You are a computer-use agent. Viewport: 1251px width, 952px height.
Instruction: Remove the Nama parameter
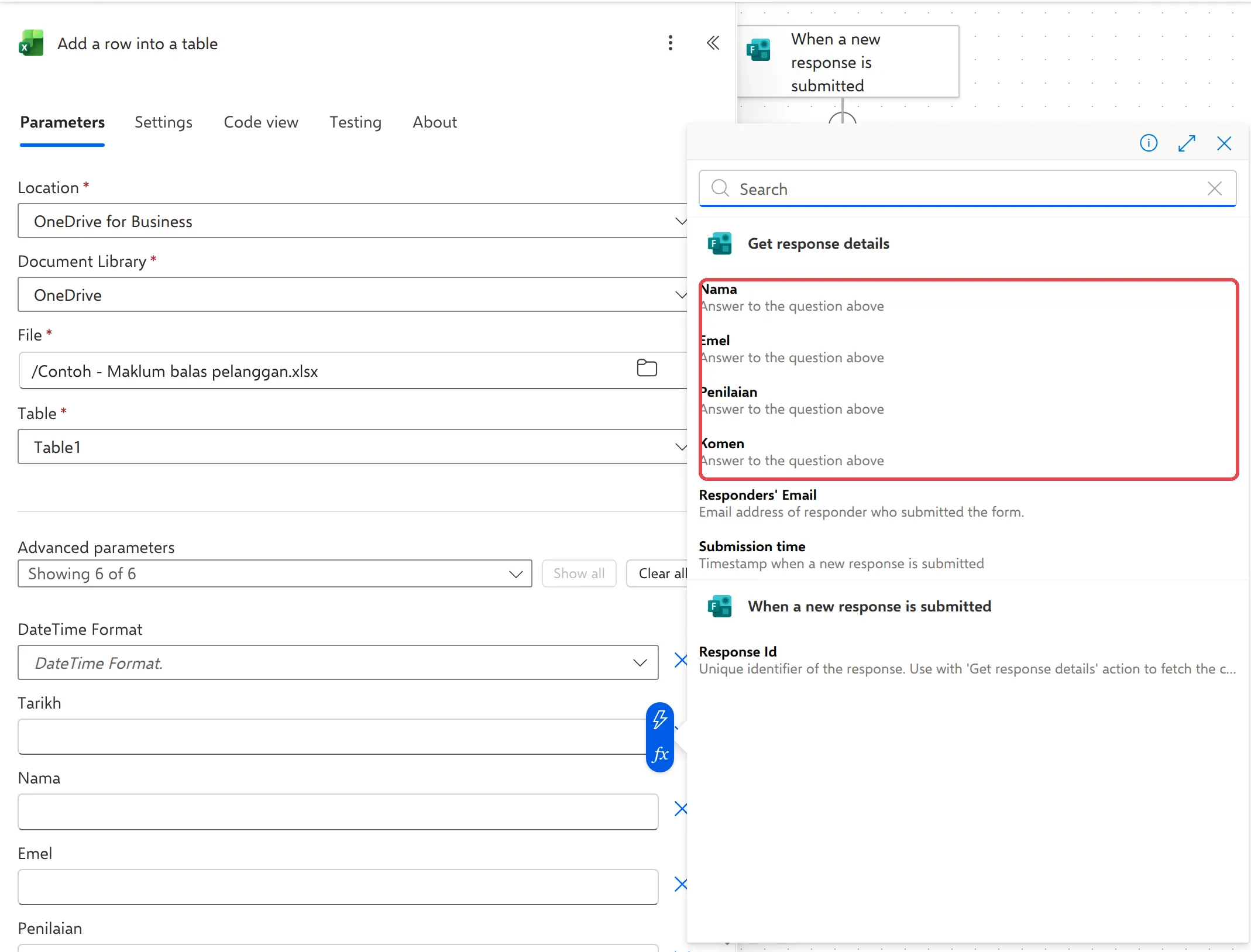click(681, 809)
